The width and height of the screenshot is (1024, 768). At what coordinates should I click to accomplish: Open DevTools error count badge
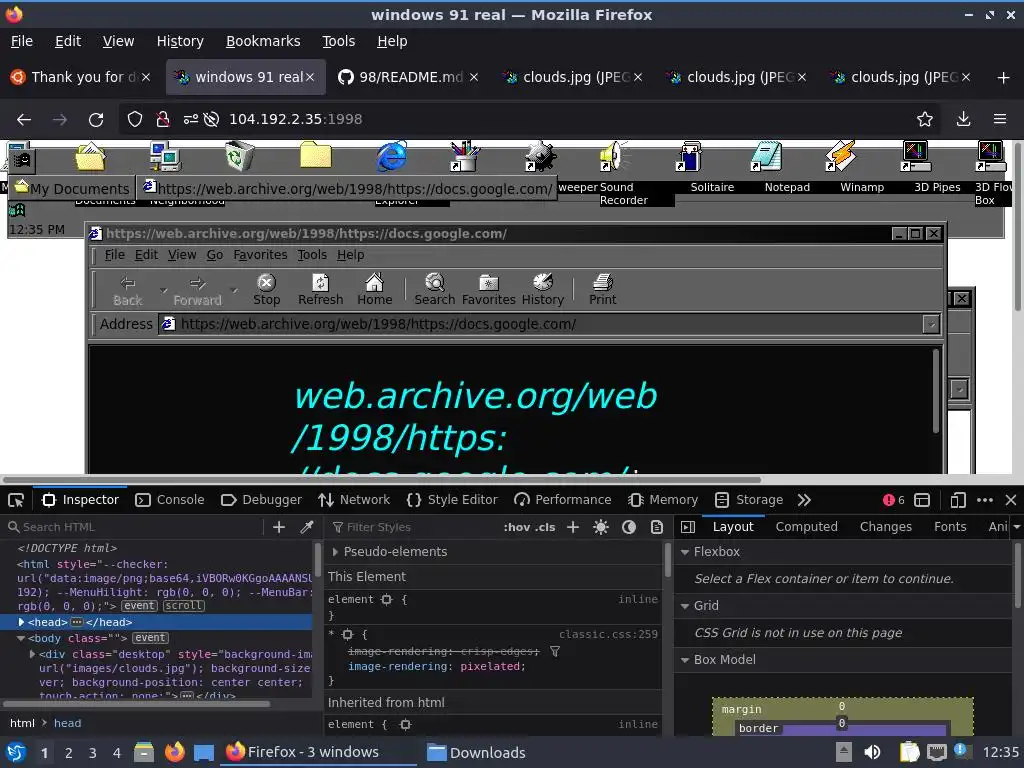click(x=893, y=500)
